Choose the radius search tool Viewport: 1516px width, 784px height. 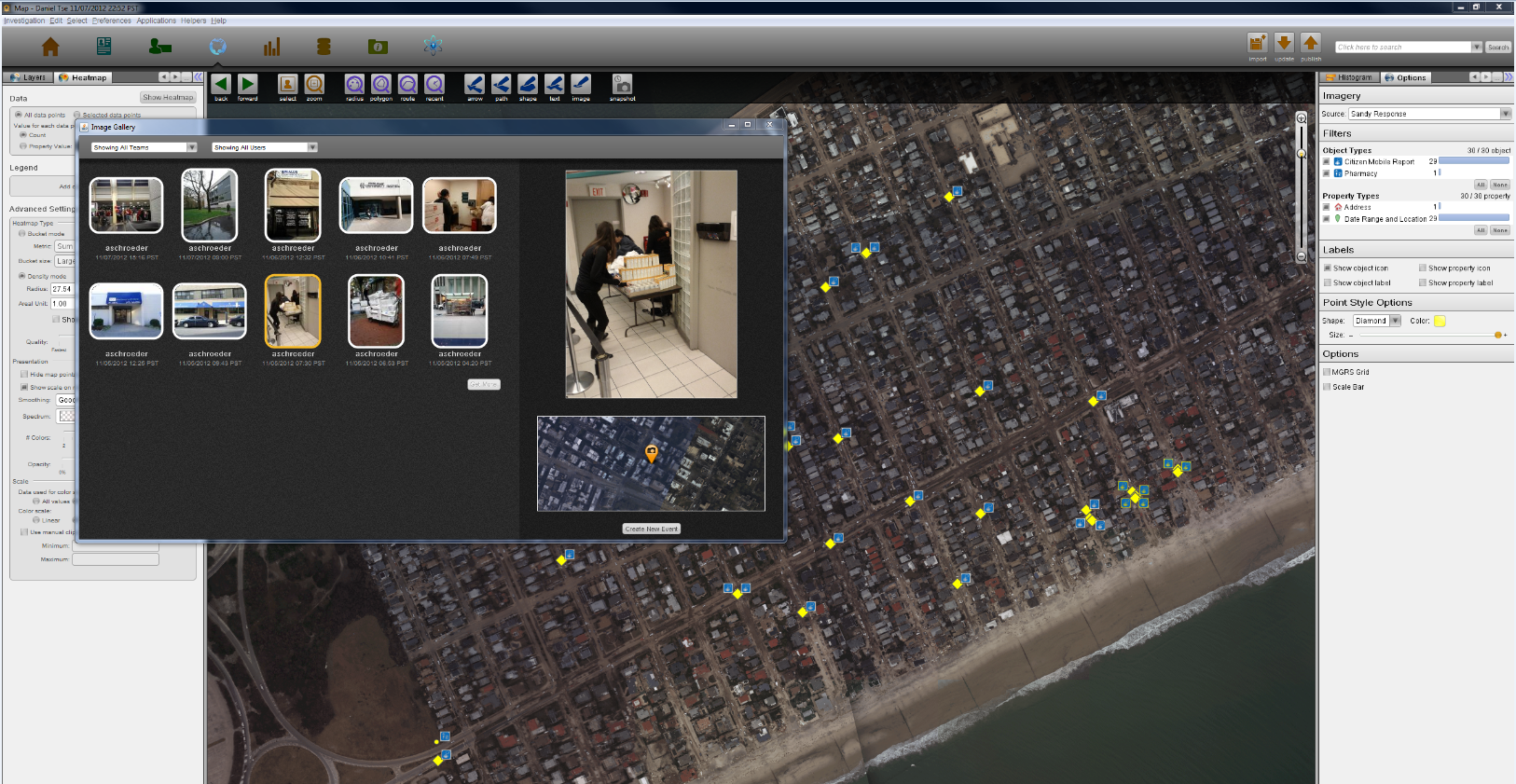click(354, 84)
